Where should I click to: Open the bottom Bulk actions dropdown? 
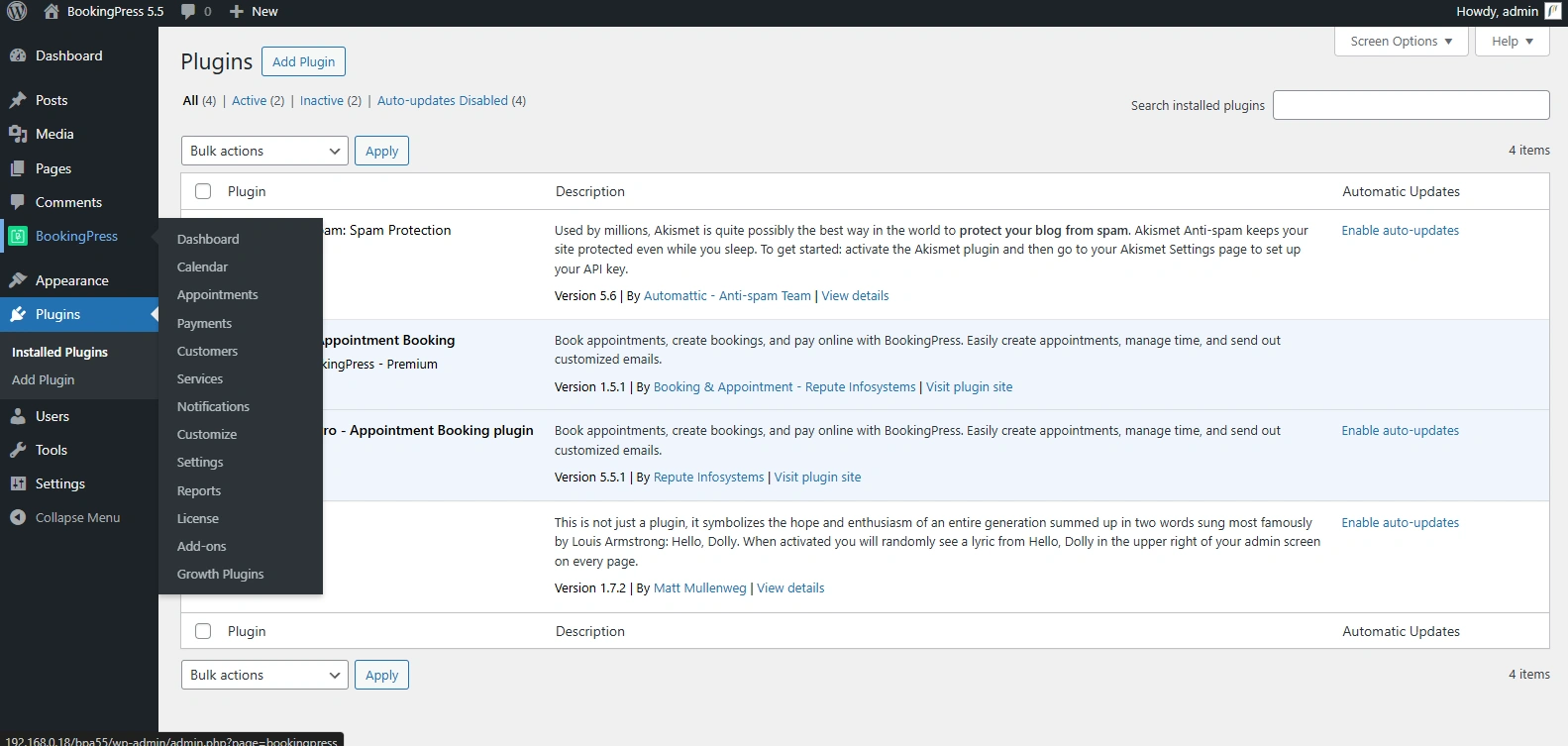pos(264,675)
